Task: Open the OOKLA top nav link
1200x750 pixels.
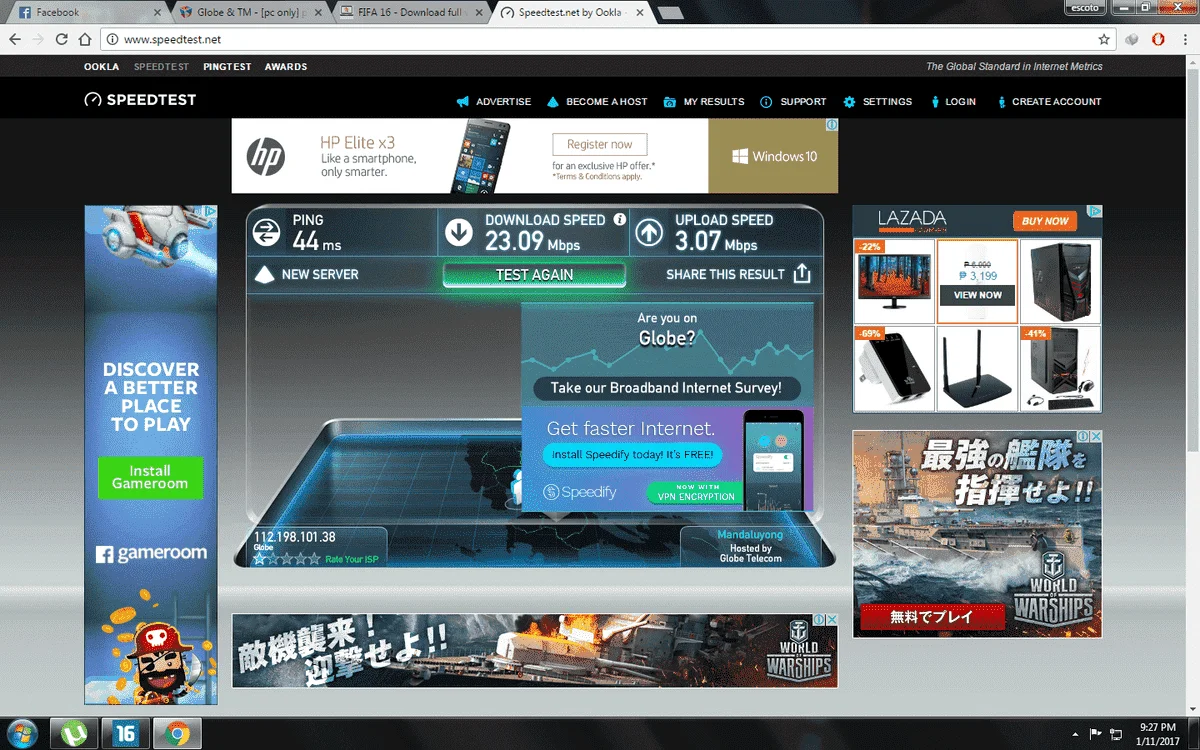Action: [101, 67]
